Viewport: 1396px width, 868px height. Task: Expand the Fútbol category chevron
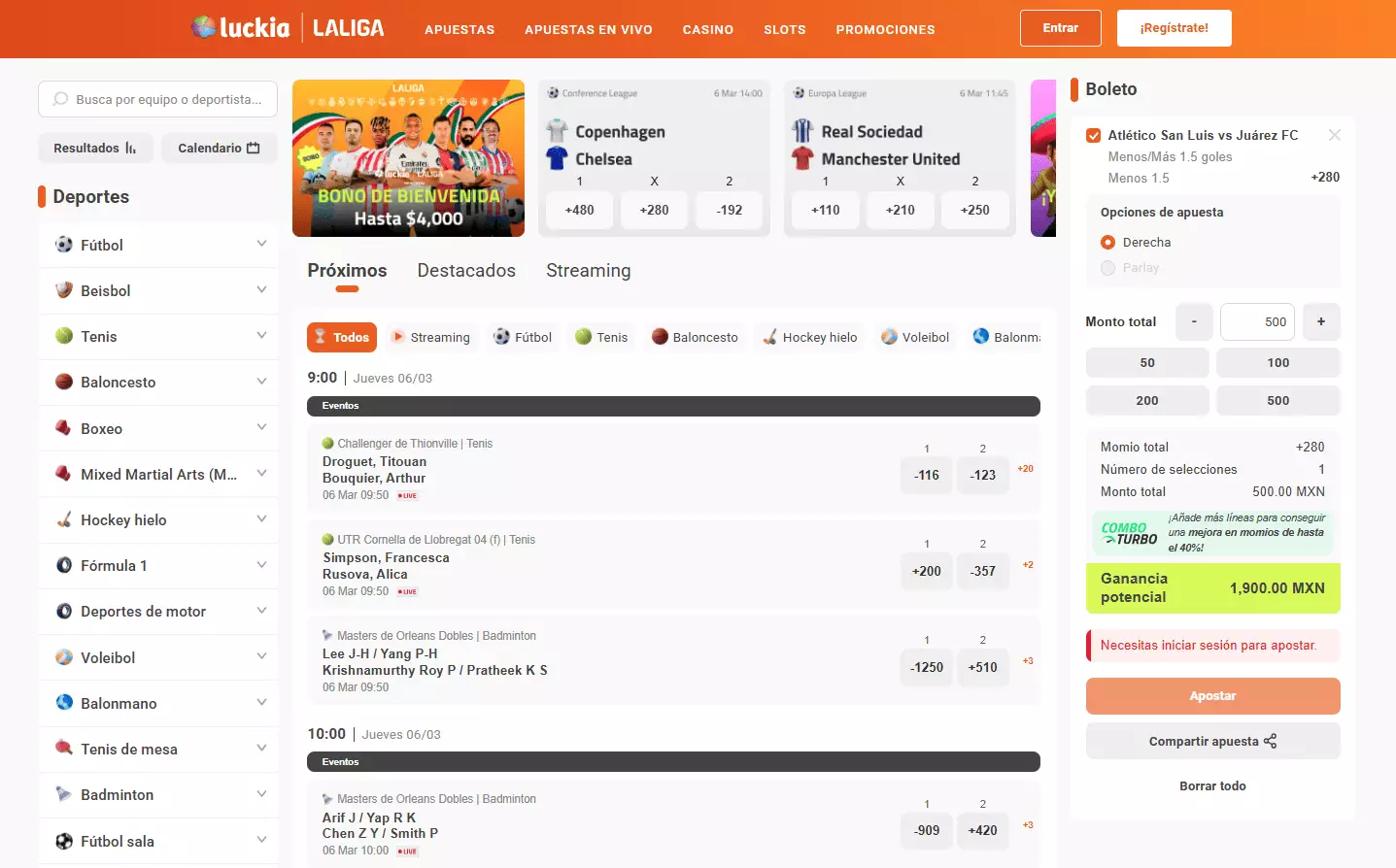261,244
